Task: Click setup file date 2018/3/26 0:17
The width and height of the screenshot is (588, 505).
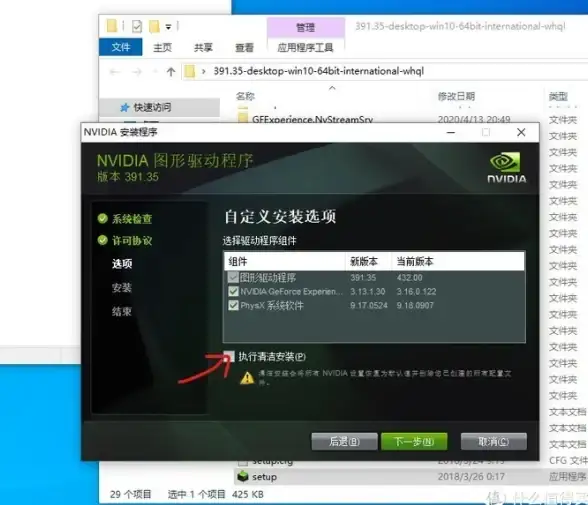Action: [x=471, y=477]
